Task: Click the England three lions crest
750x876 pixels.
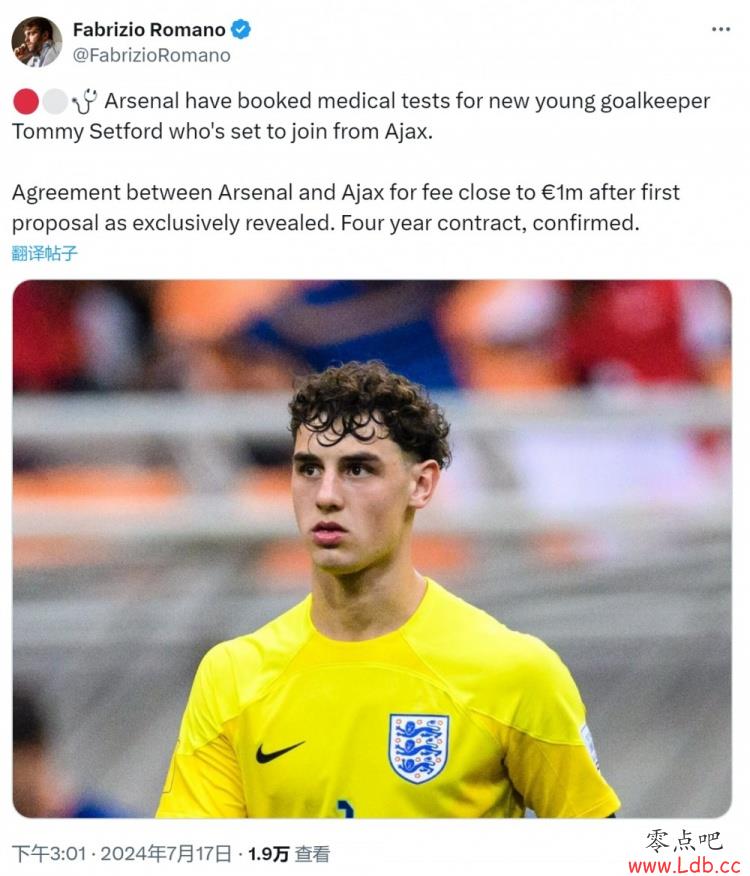Action: (419, 748)
